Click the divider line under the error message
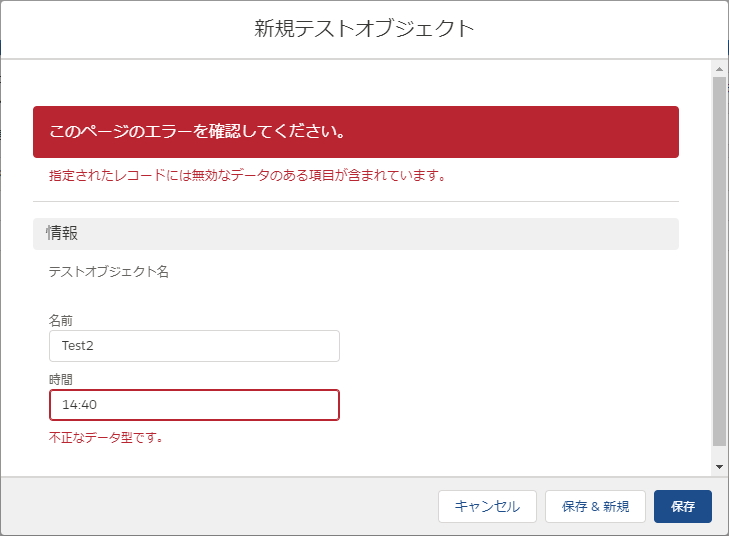 tap(356, 201)
